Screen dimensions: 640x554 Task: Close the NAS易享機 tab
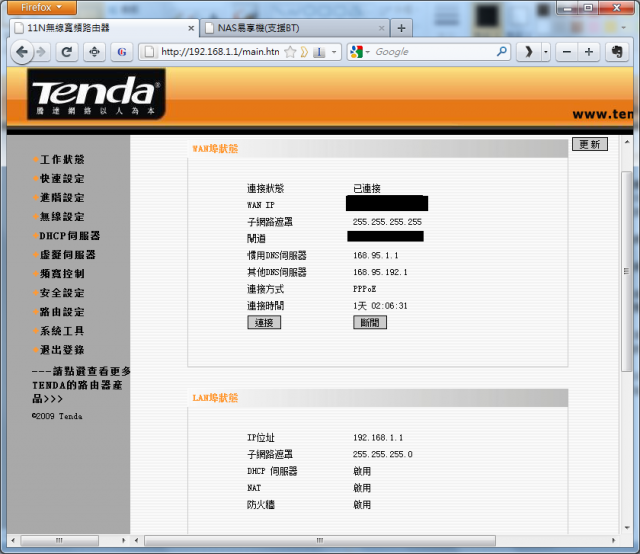381,28
